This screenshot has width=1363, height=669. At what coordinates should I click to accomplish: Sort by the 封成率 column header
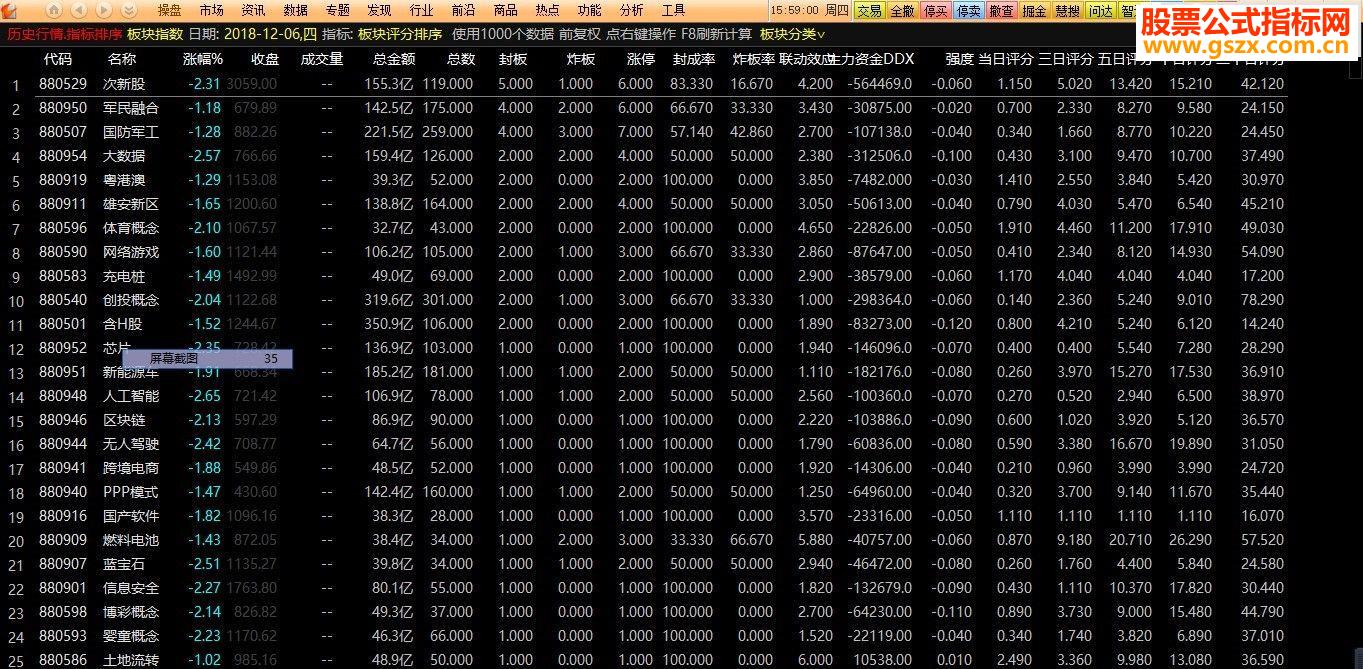693,59
